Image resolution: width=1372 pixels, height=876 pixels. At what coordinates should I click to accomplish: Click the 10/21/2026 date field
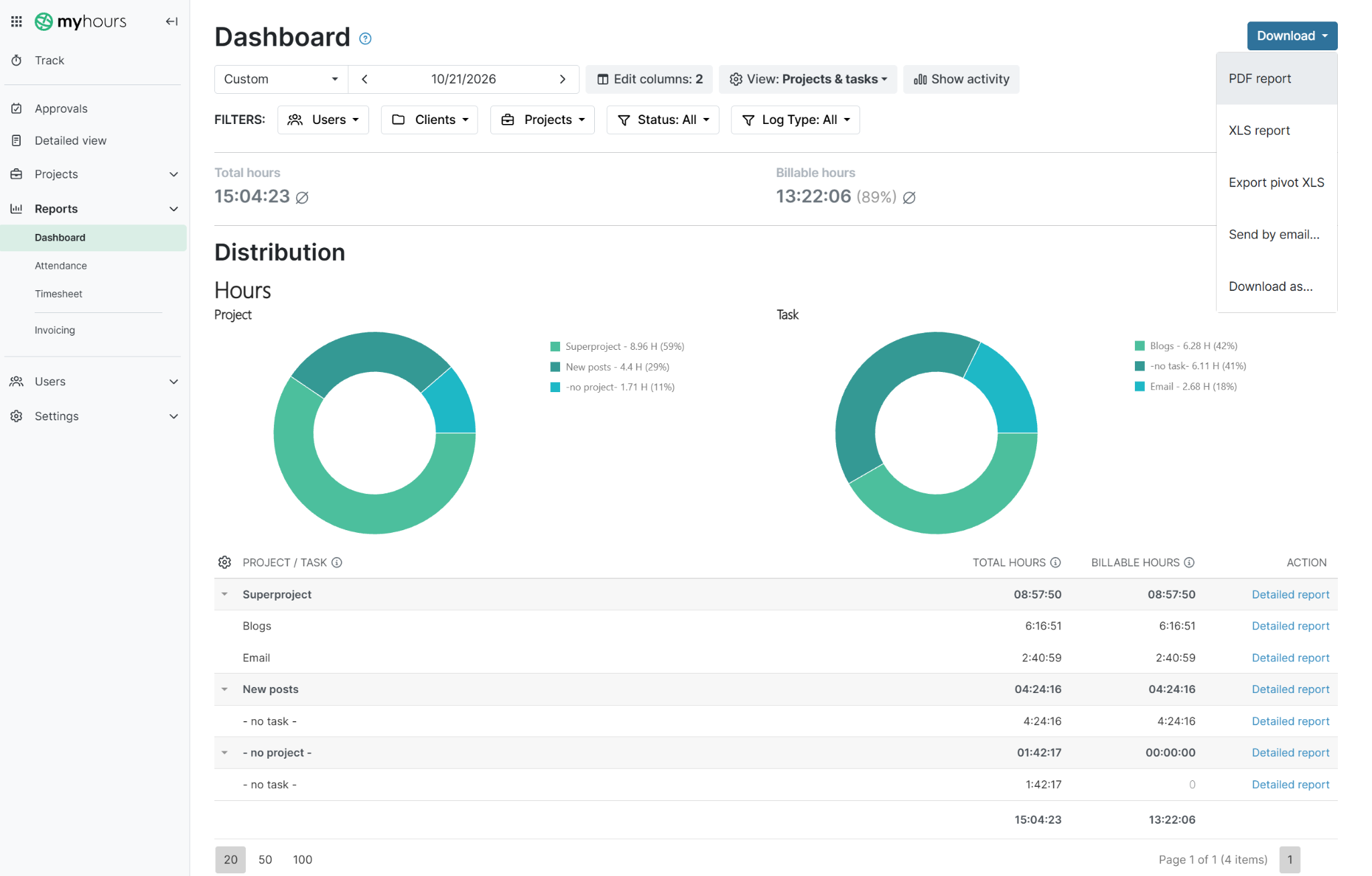pos(464,79)
